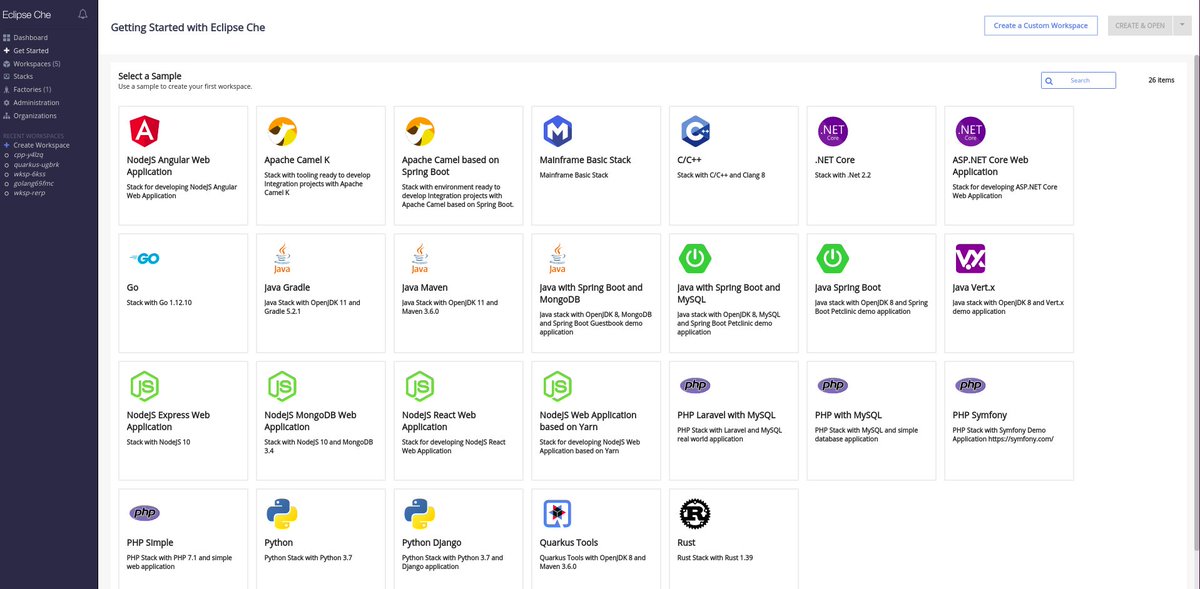
Task: Click the Vert.x purple logo
Action: (970, 258)
